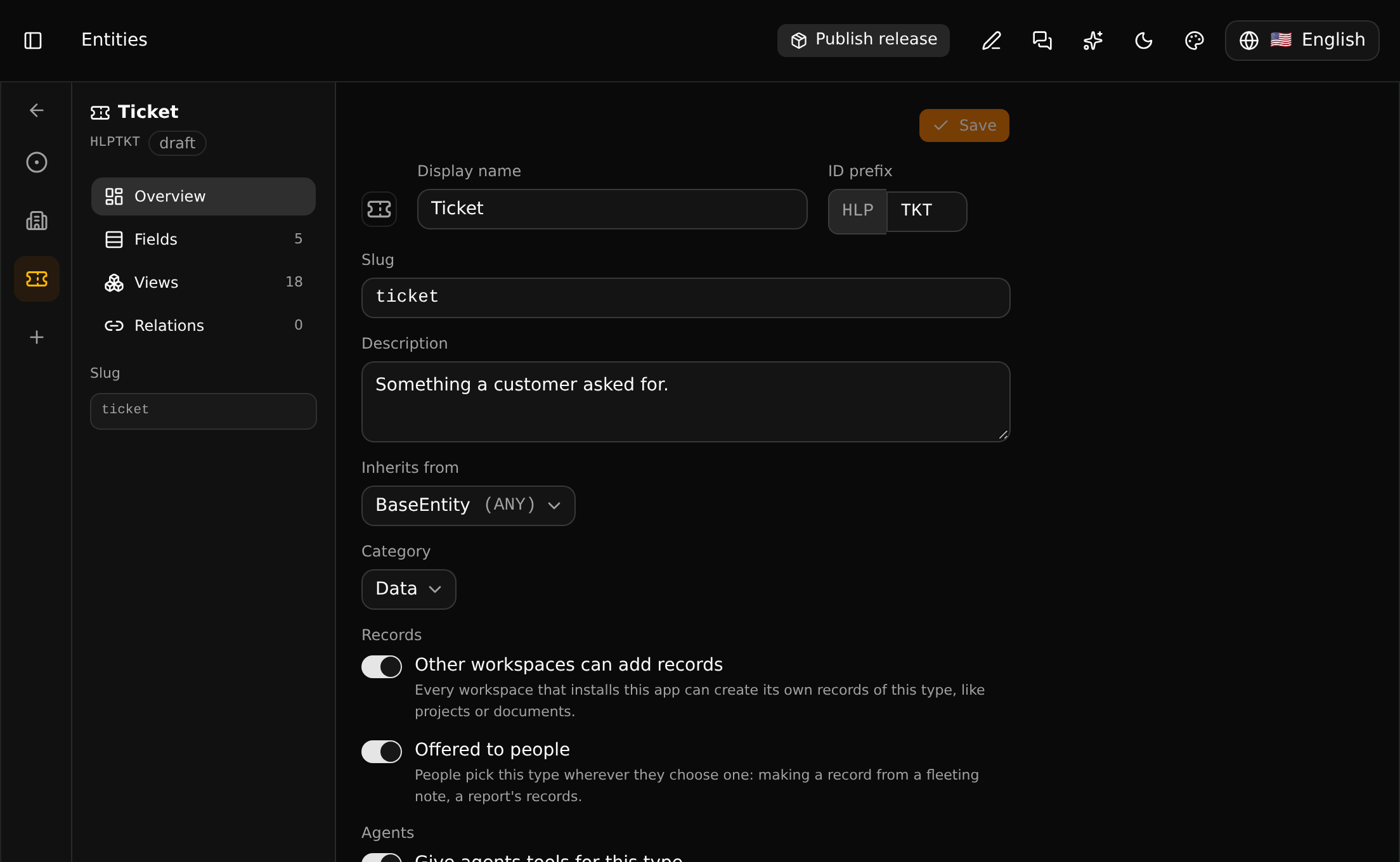Click the Entities header title
The image size is (1400, 862).
pyautogui.click(x=114, y=40)
